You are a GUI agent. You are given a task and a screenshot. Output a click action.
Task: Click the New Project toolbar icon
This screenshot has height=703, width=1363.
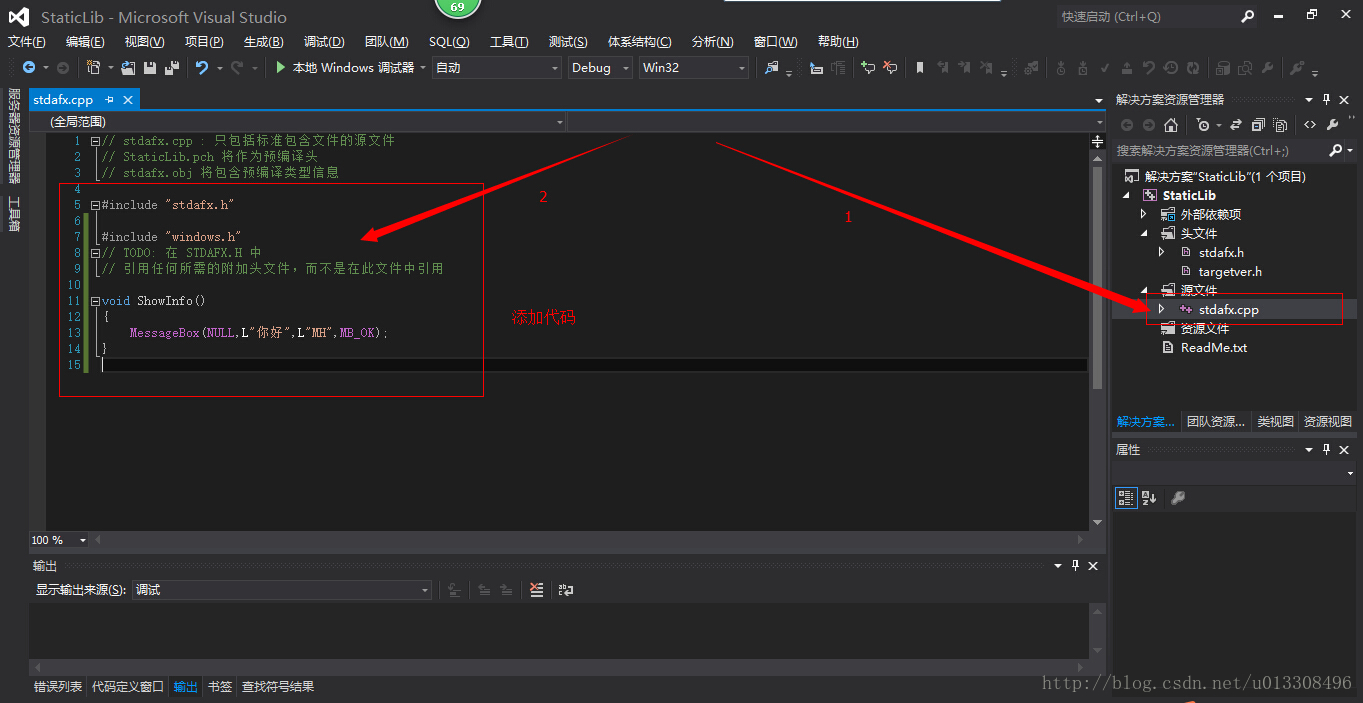point(93,68)
